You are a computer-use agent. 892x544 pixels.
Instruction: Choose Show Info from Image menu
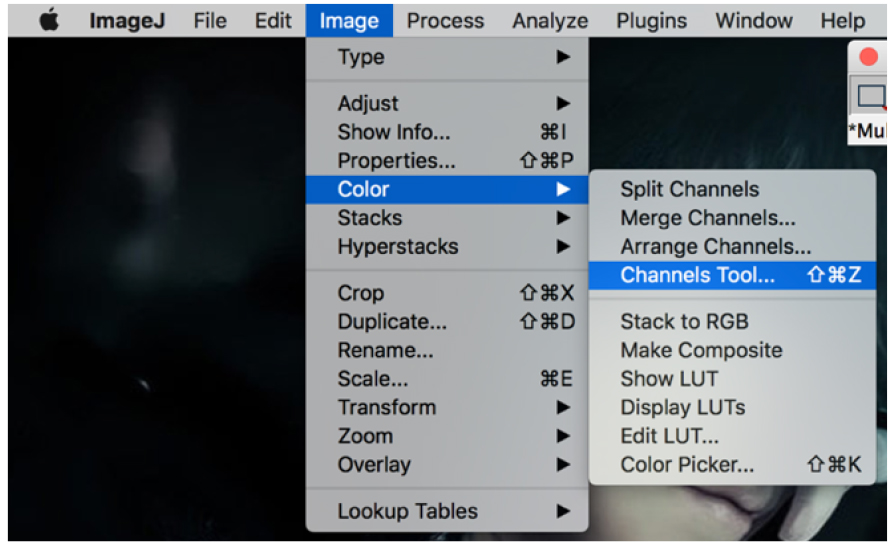pos(447,132)
